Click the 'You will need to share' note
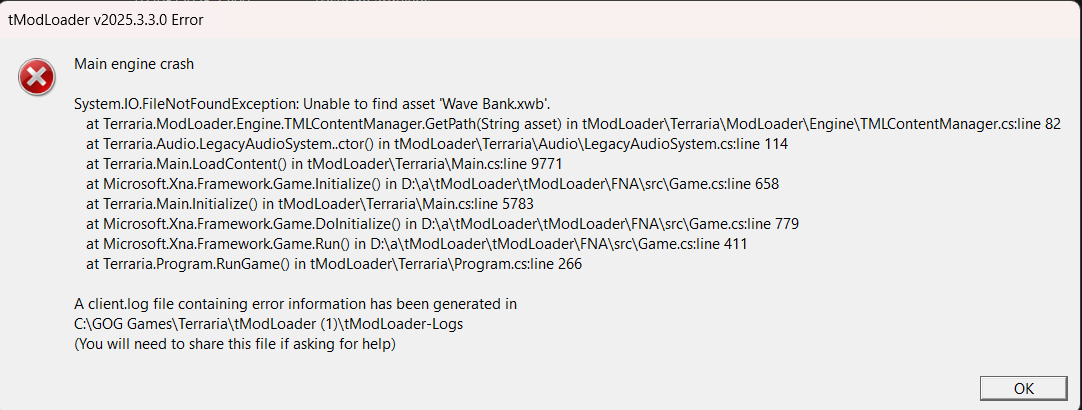Image resolution: width=1082 pixels, height=410 pixels. (x=235, y=344)
